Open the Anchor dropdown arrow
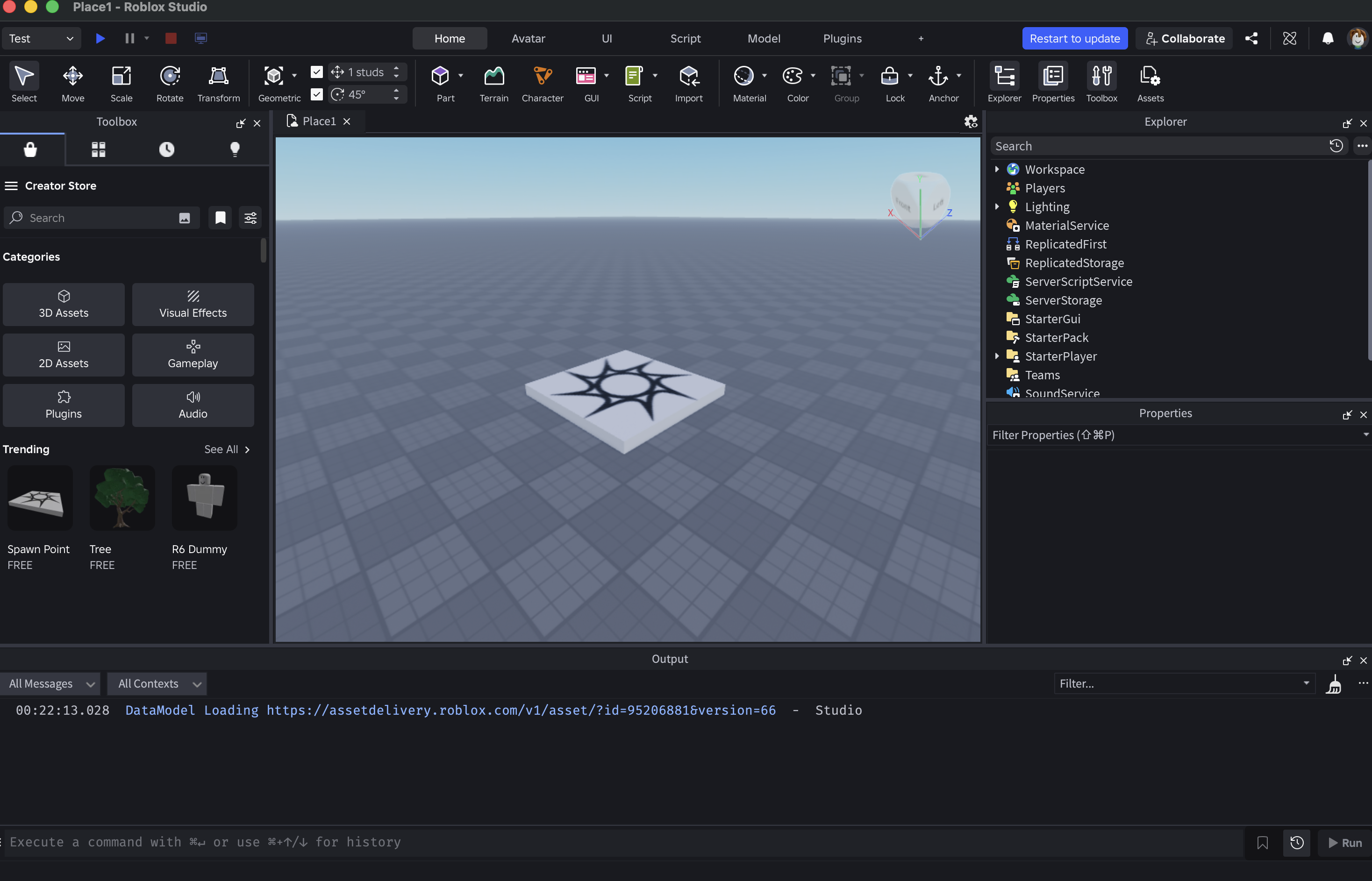The height and width of the screenshot is (881, 1372). [959, 76]
